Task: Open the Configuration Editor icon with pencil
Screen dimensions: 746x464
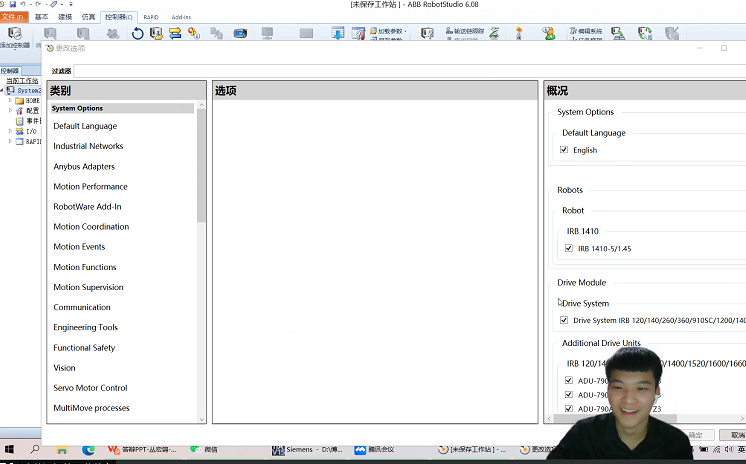Action: (x=358, y=33)
